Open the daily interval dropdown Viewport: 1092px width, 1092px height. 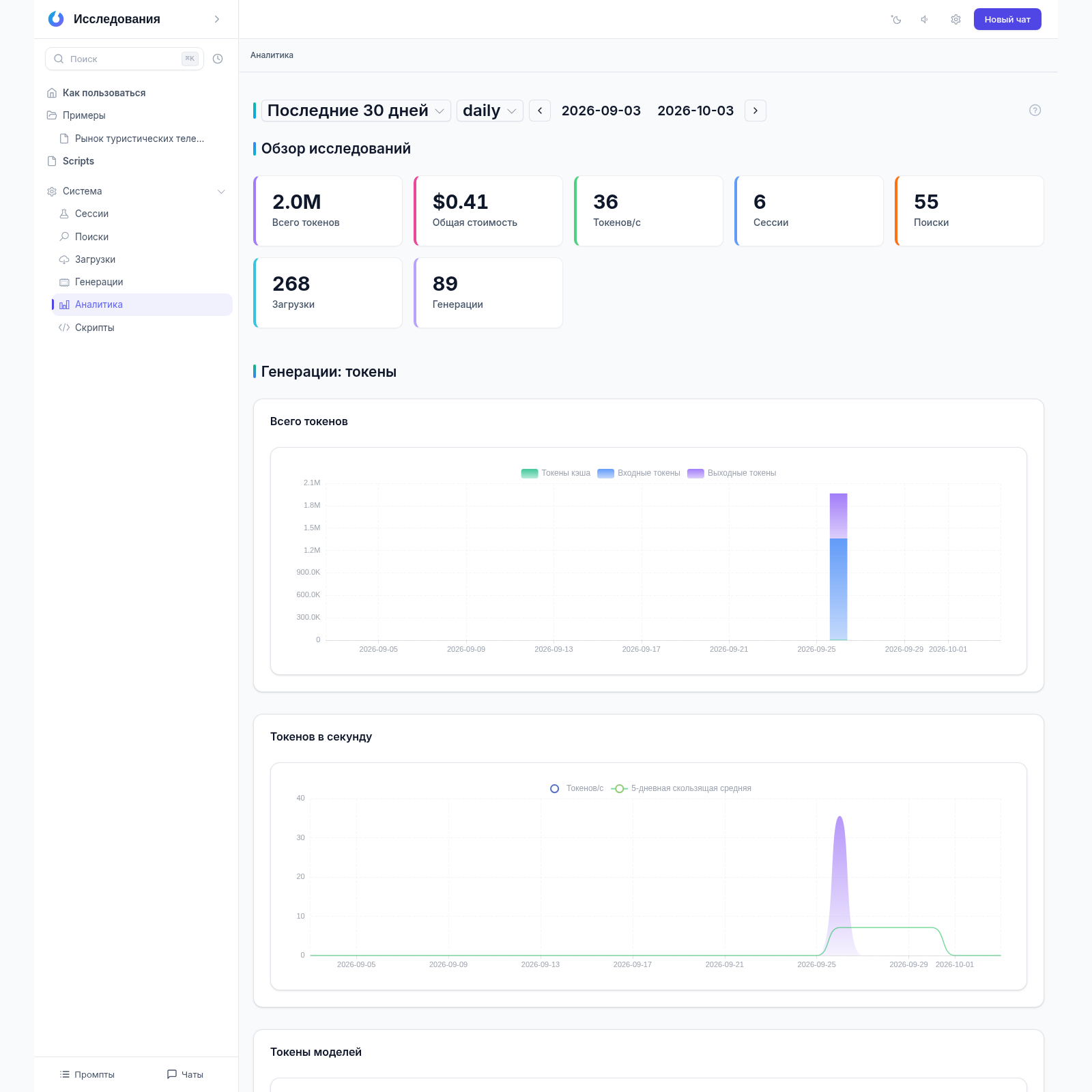click(x=489, y=111)
